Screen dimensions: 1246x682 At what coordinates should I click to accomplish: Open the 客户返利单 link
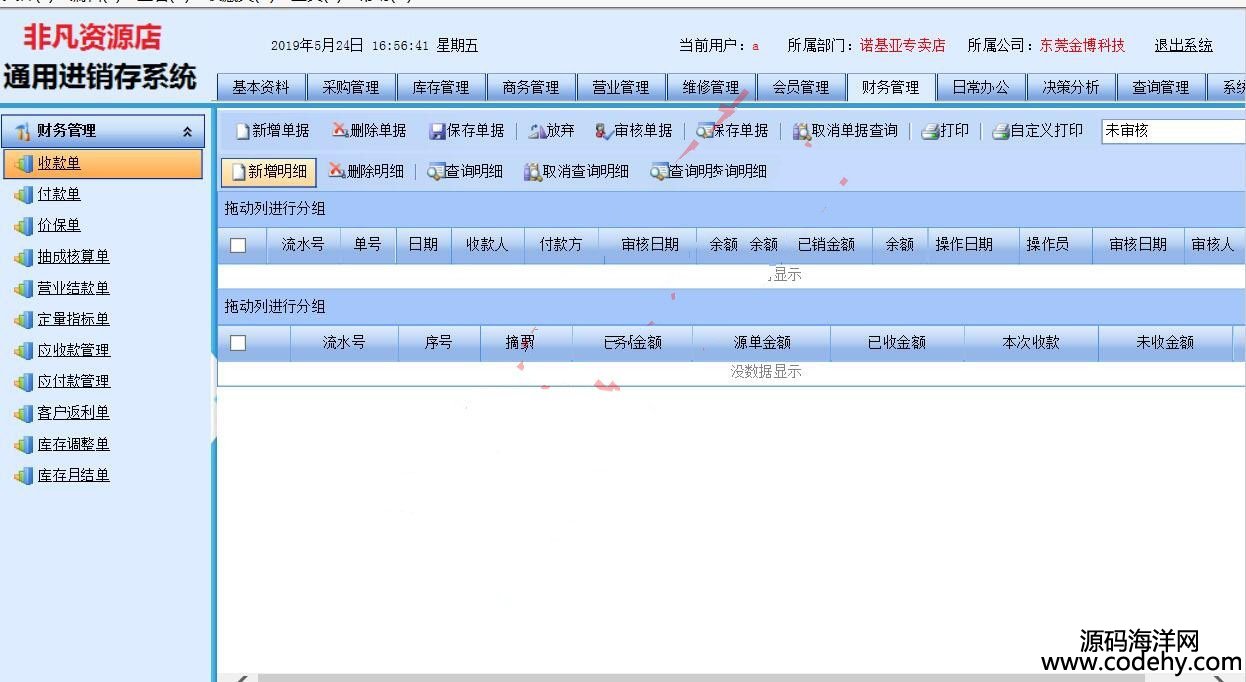click(x=74, y=412)
